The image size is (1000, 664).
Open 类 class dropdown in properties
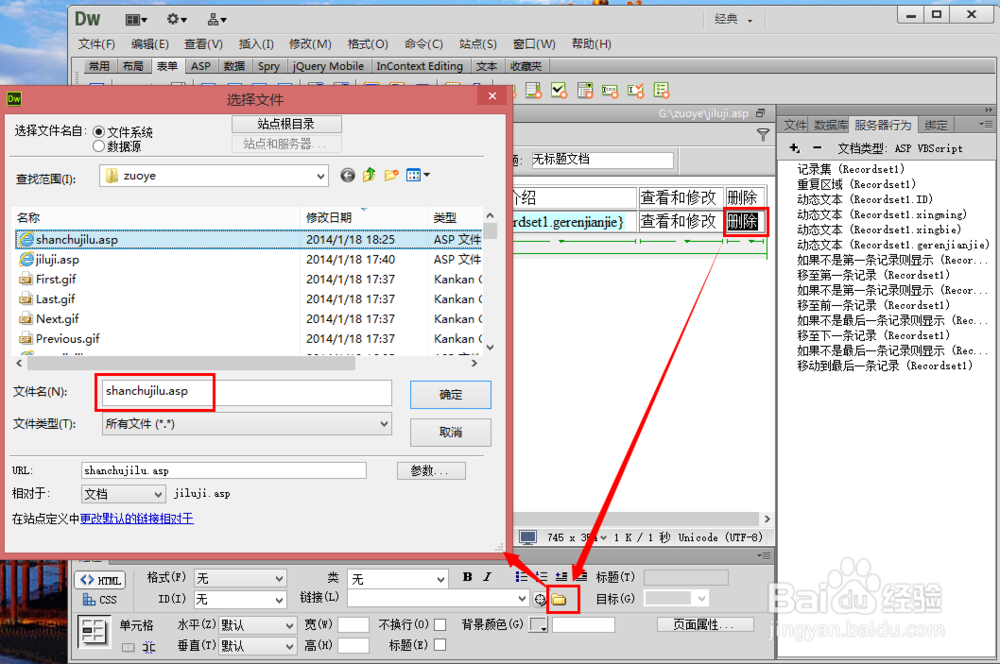398,579
